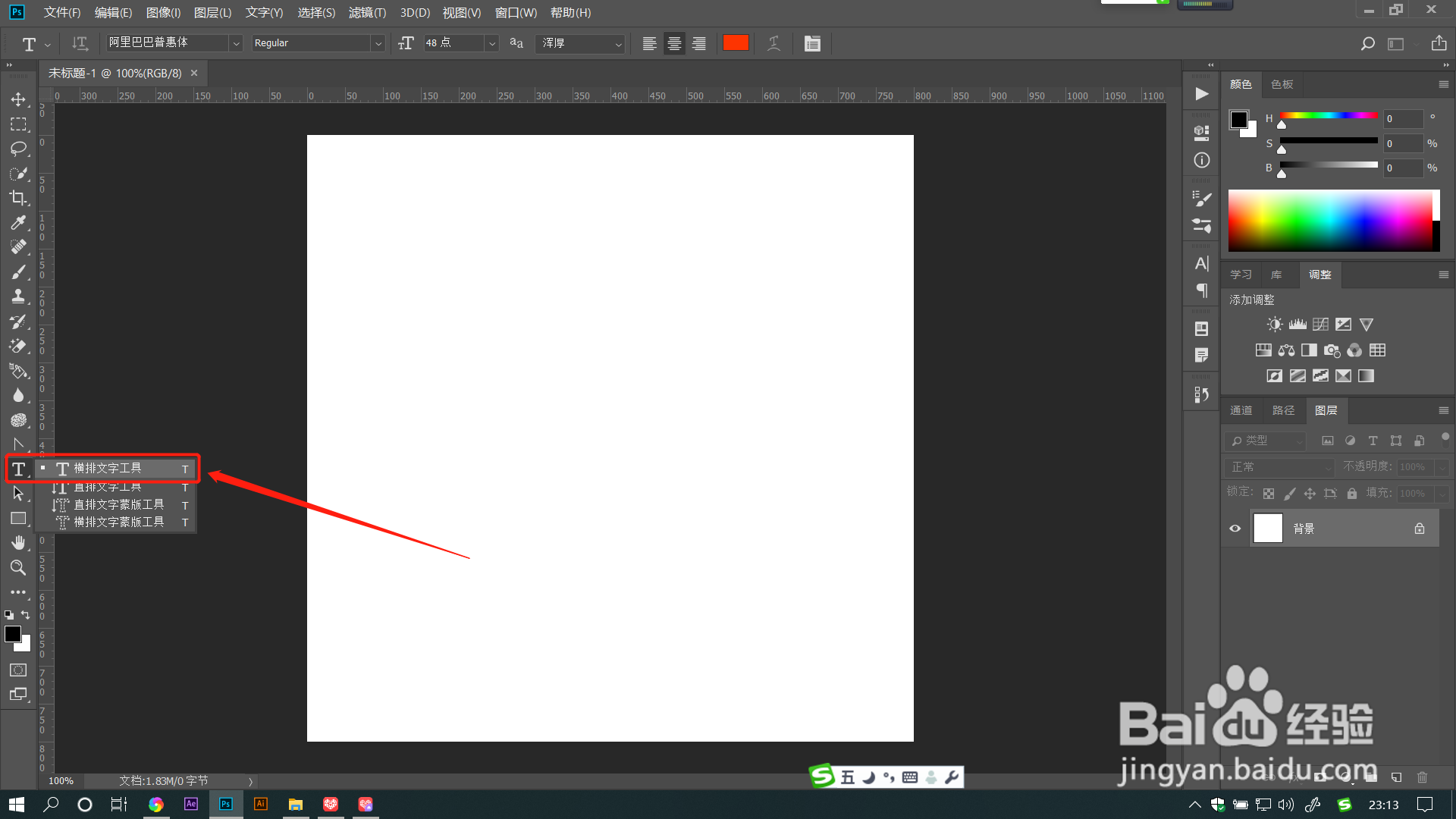Screen dimensions: 1456x819
Task: Click the red text color swatch
Action: (x=736, y=43)
